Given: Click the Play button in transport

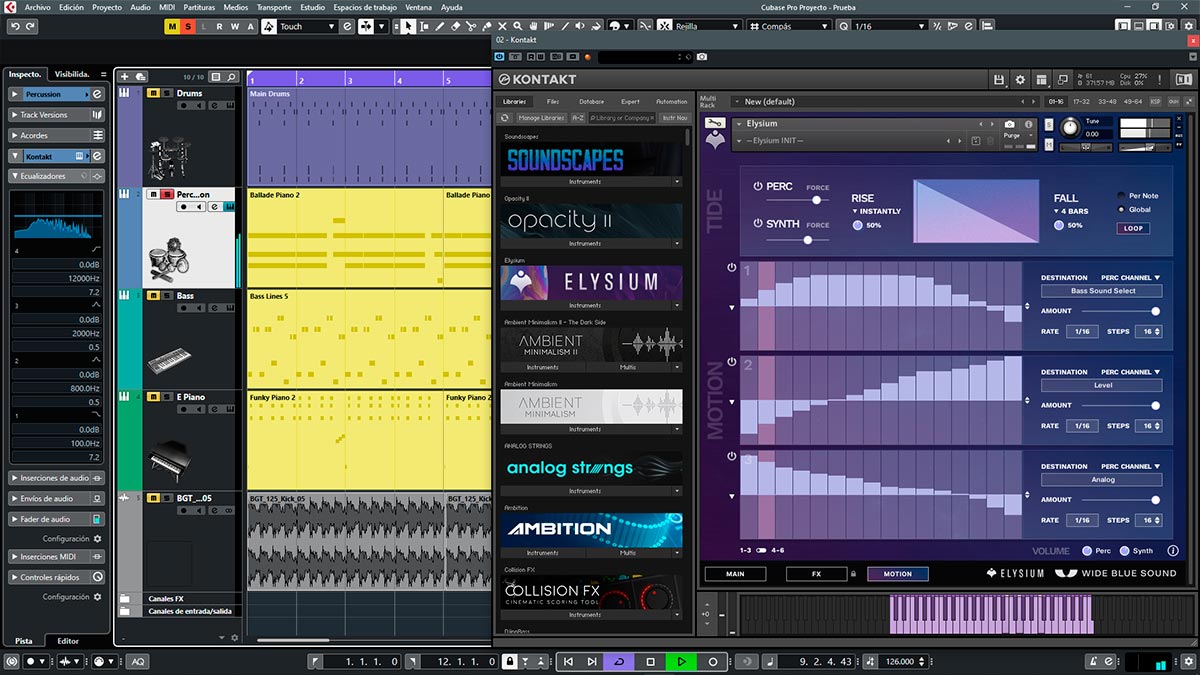Looking at the screenshot, I should pos(681,661).
